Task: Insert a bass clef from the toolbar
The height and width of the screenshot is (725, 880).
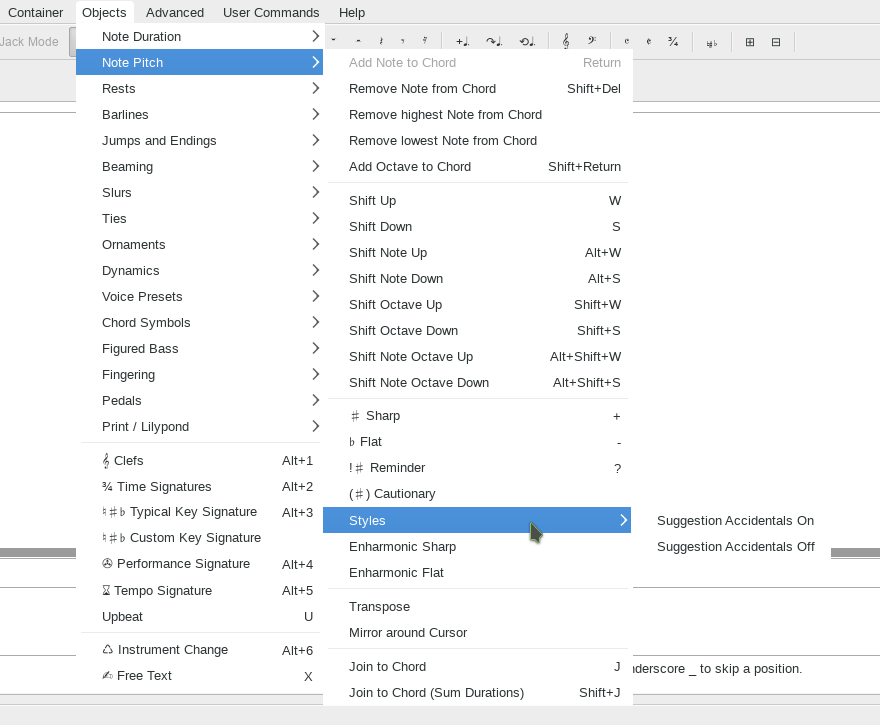Action: tap(592, 42)
